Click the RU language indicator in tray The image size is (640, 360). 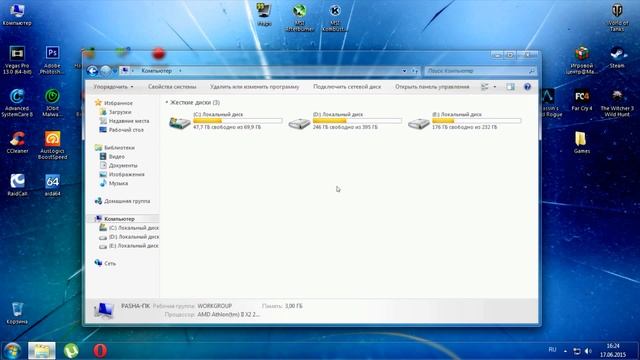[552, 350]
